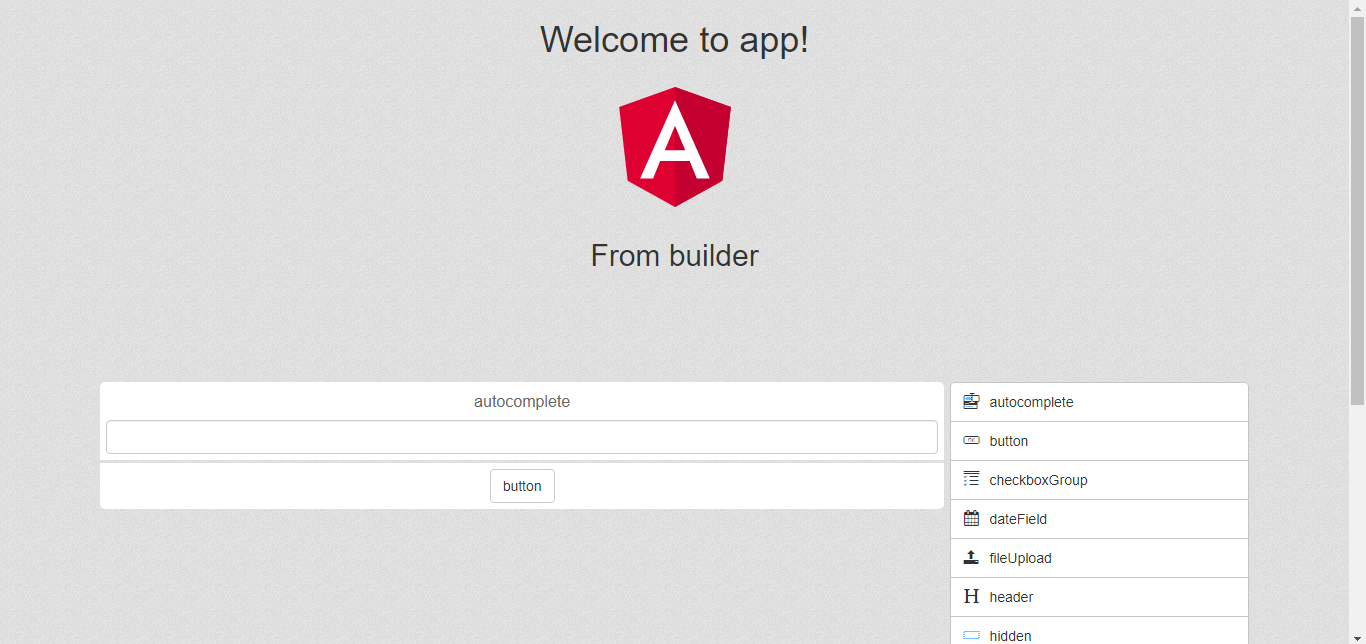Click the scrollbar down arrow
1366x644 pixels.
tap(1357, 637)
